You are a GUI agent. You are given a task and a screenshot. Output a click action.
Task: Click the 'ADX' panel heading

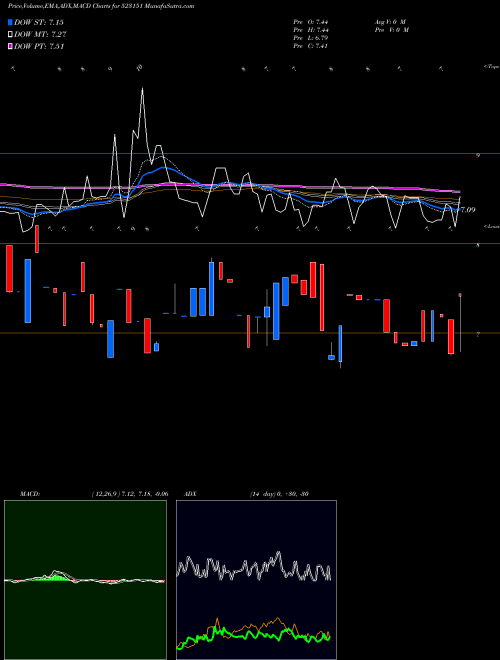coord(191,494)
